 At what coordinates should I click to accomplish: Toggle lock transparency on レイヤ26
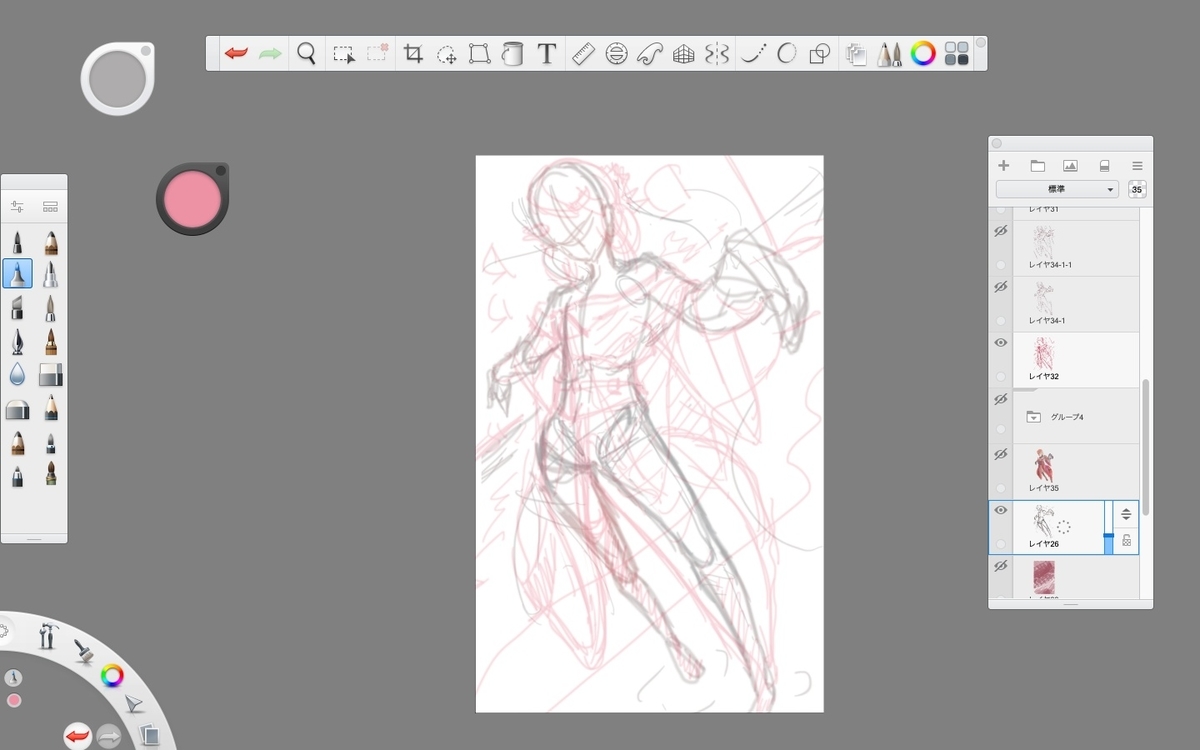[1126, 541]
